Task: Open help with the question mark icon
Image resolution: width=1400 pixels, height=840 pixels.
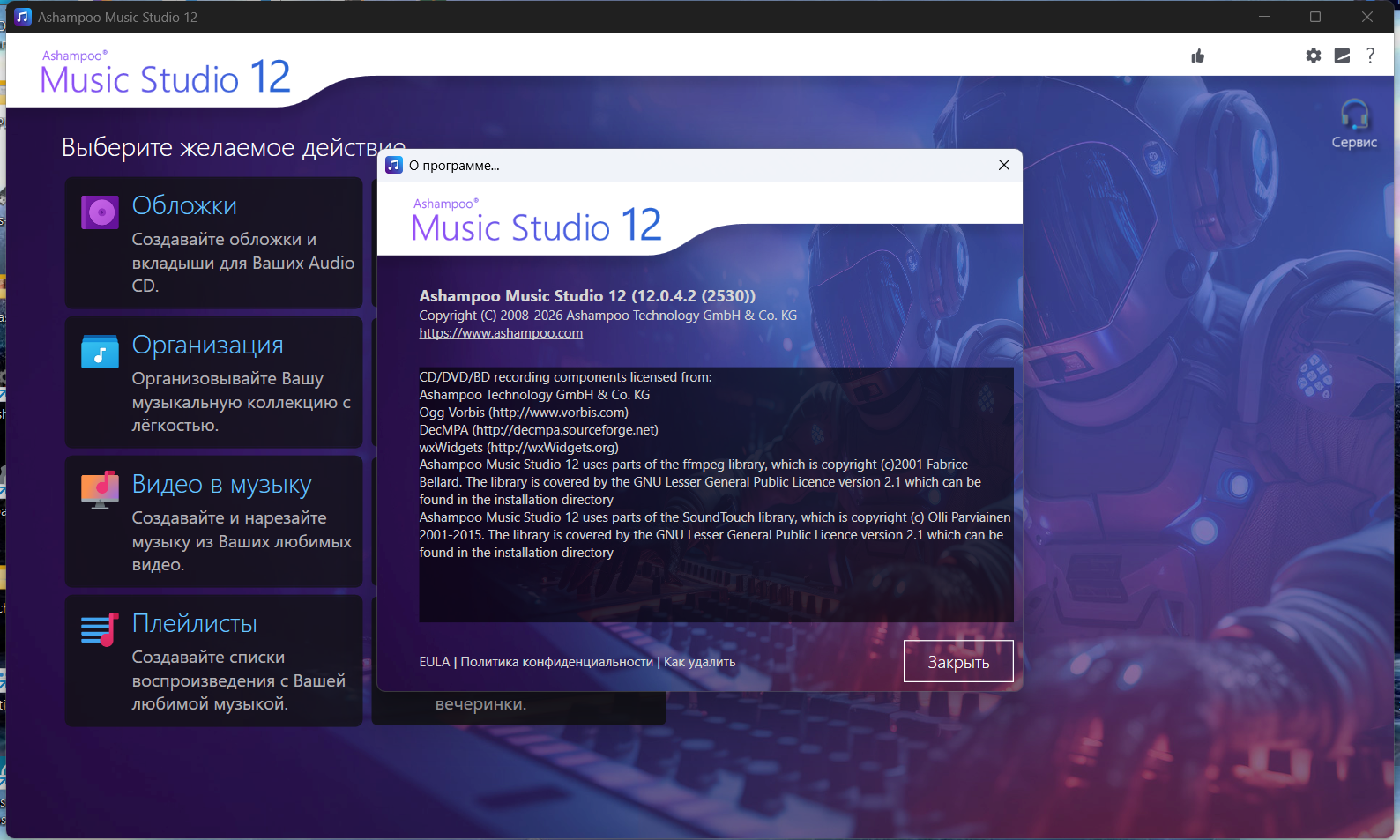Action: [1370, 56]
